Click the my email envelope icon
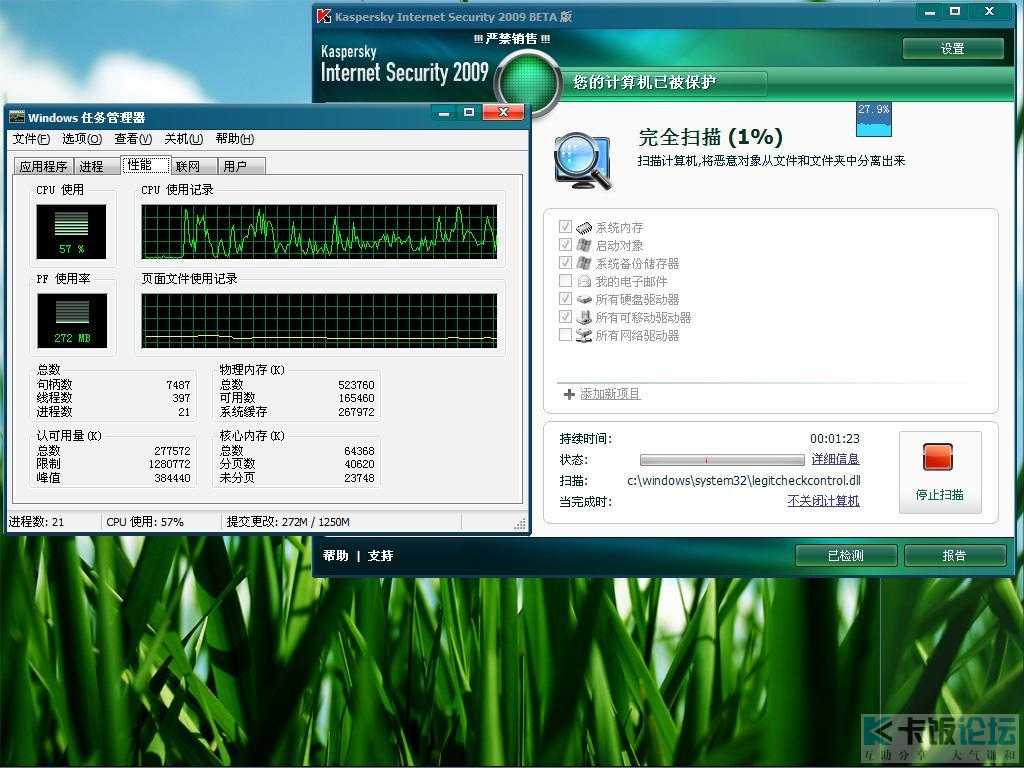This screenshot has height=768, width=1024. point(584,281)
